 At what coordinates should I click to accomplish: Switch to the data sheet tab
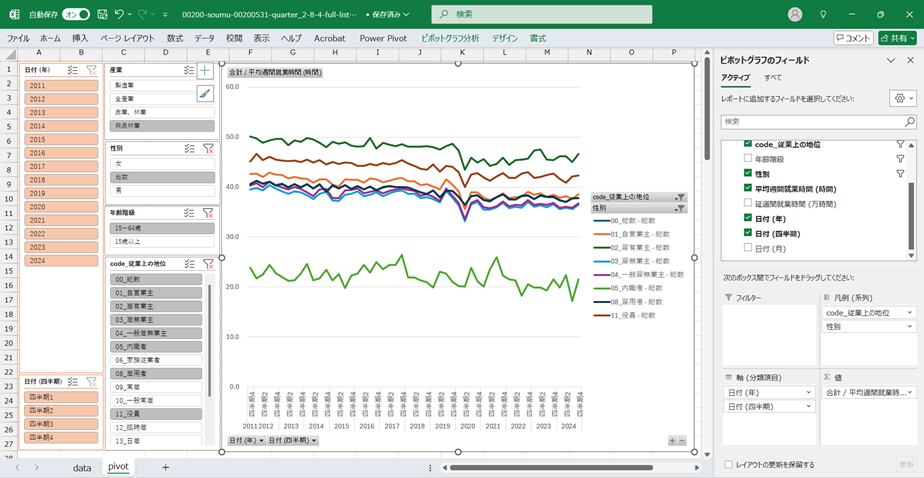tap(82, 467)
